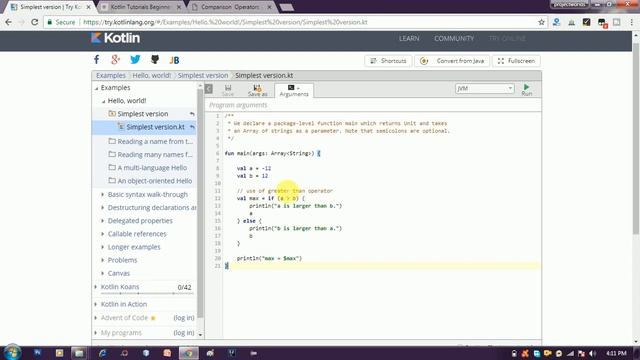Revert the Simplest version folder with the arrow icon
This screenshot has height=360, width=640.
pos(192,114)
